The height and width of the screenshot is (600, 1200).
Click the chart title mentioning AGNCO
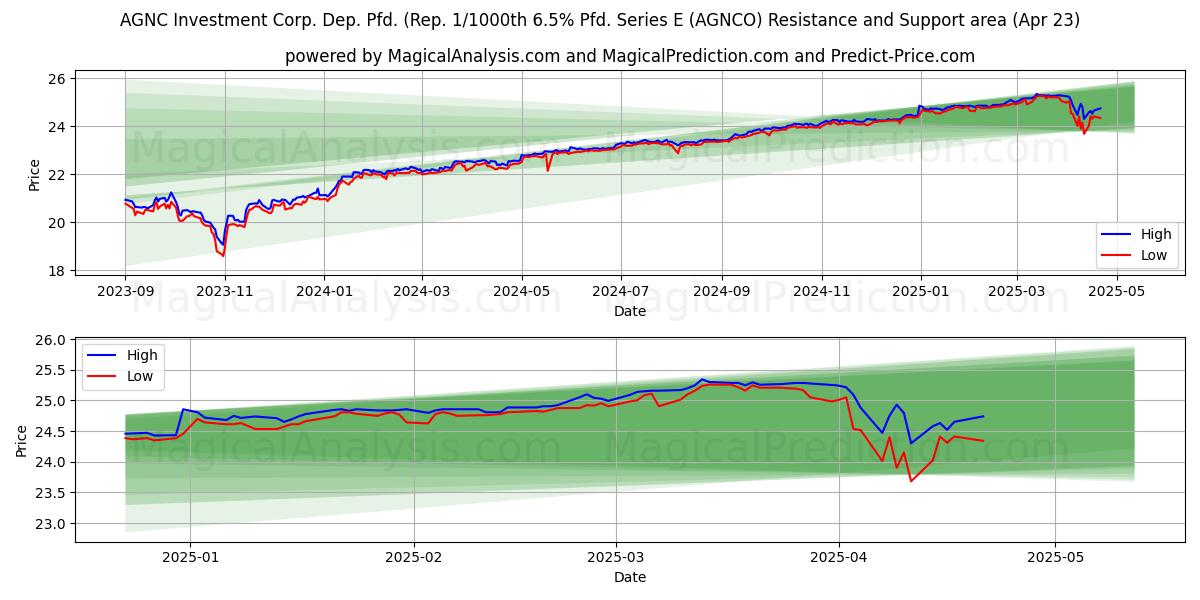tap(600, 20)
